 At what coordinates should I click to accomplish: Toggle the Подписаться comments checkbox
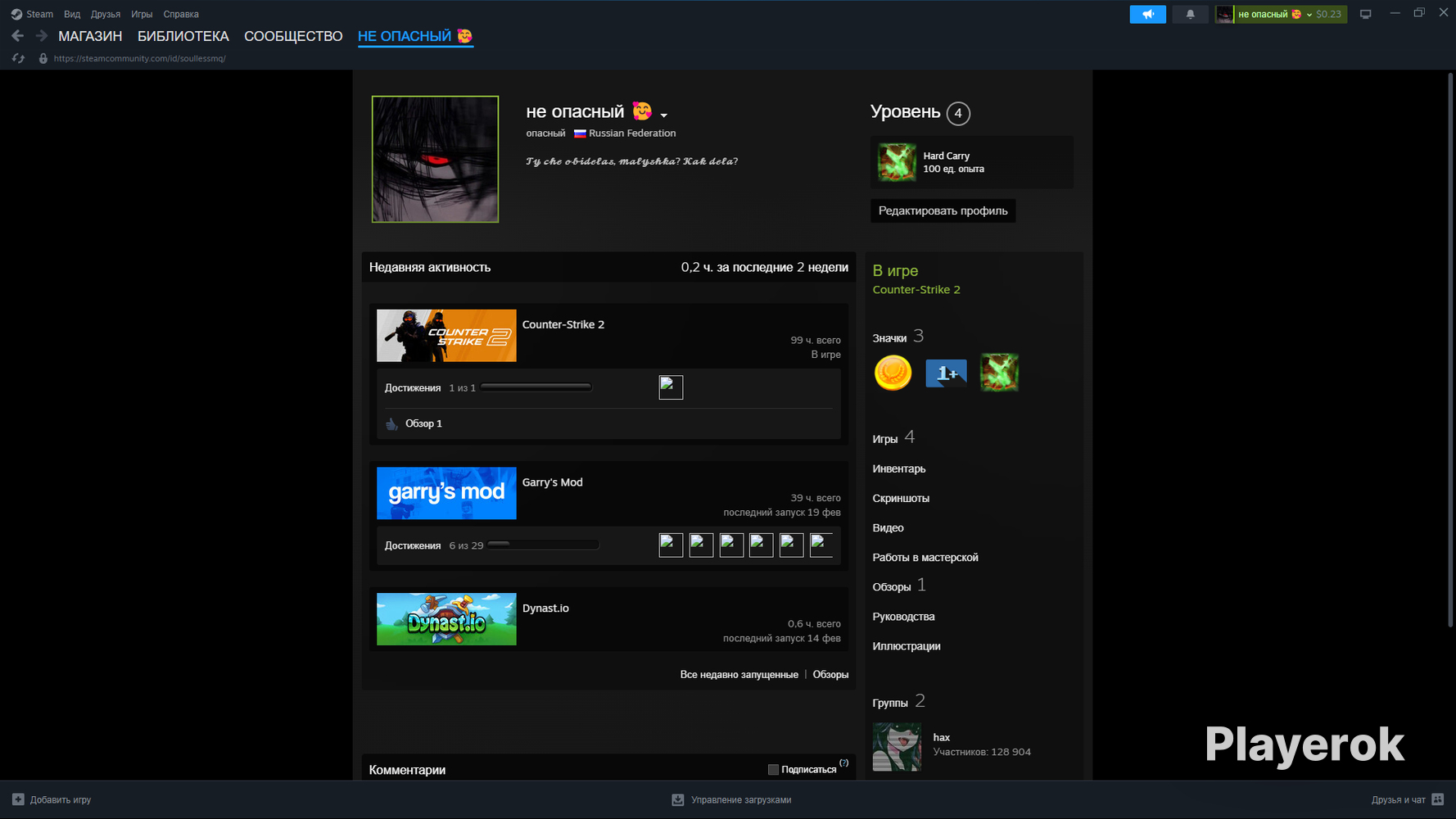773,770
